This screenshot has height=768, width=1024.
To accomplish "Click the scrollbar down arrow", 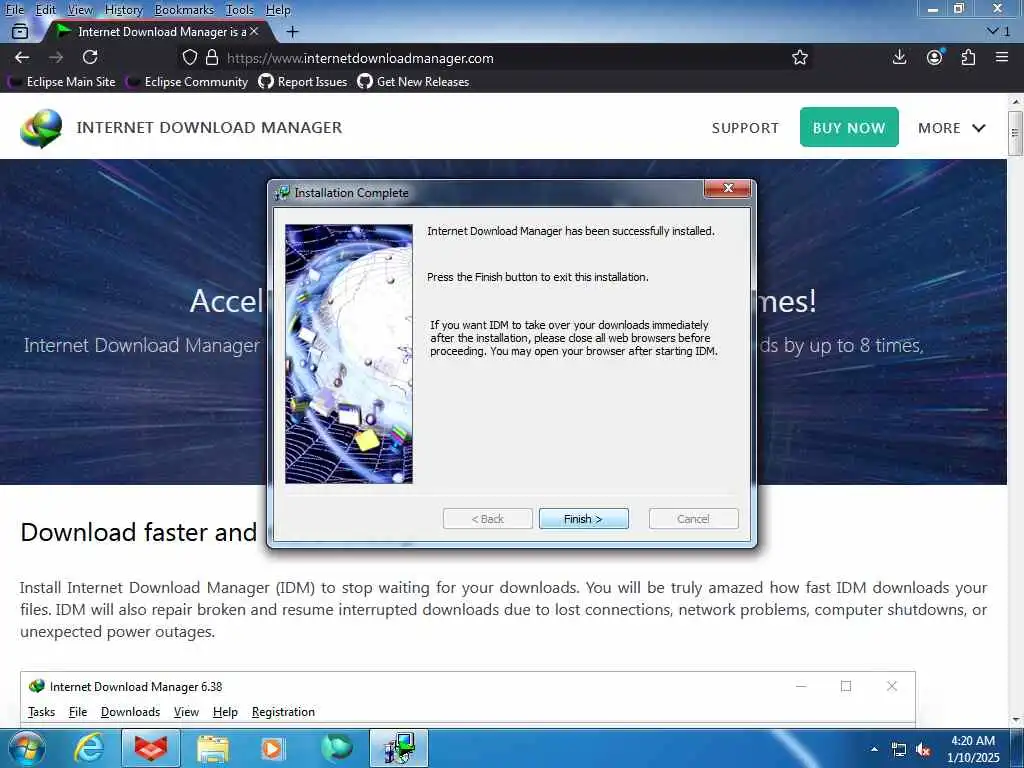I will [1015, 720].
